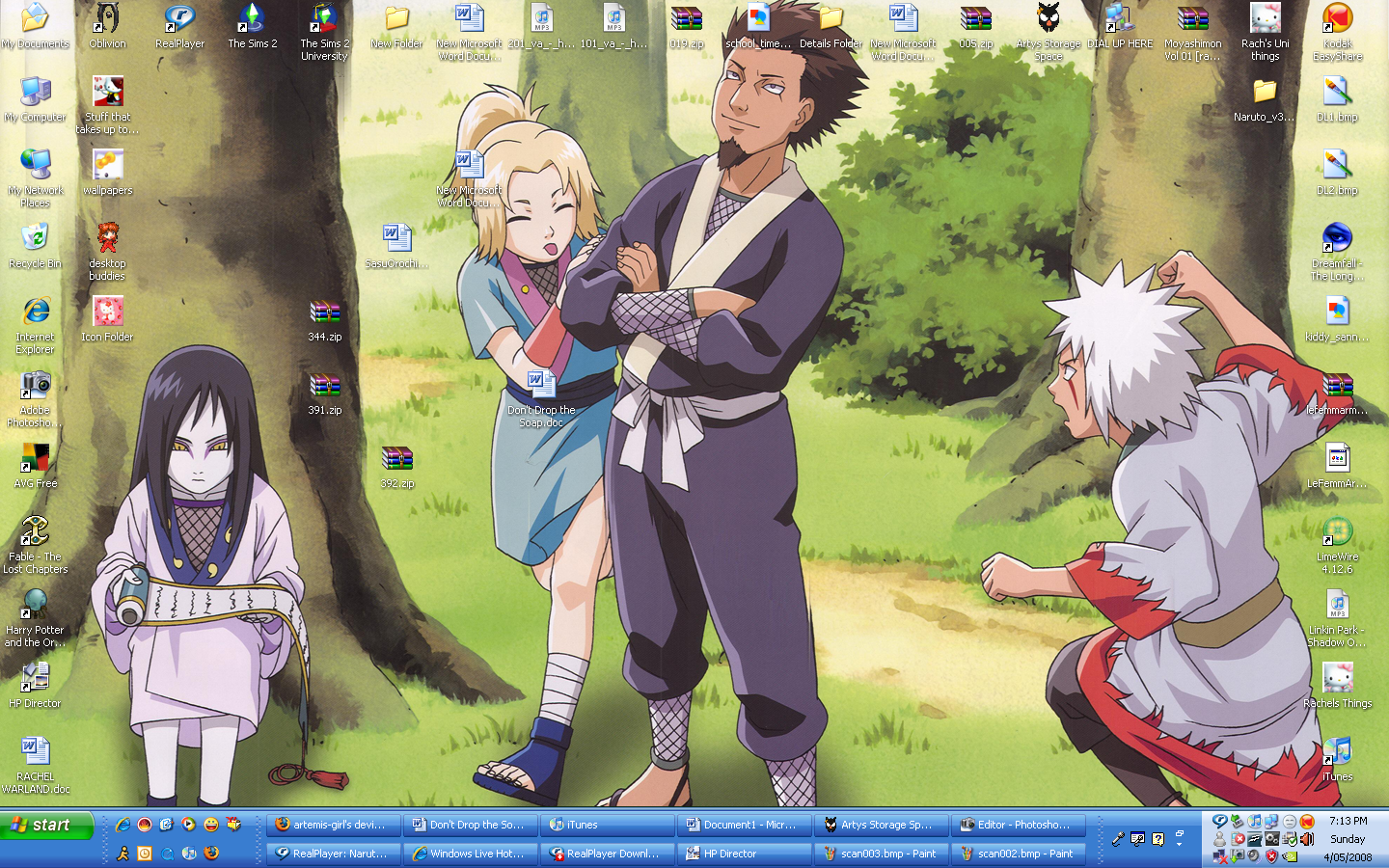Open language bar options arrow

(1179, 846)
